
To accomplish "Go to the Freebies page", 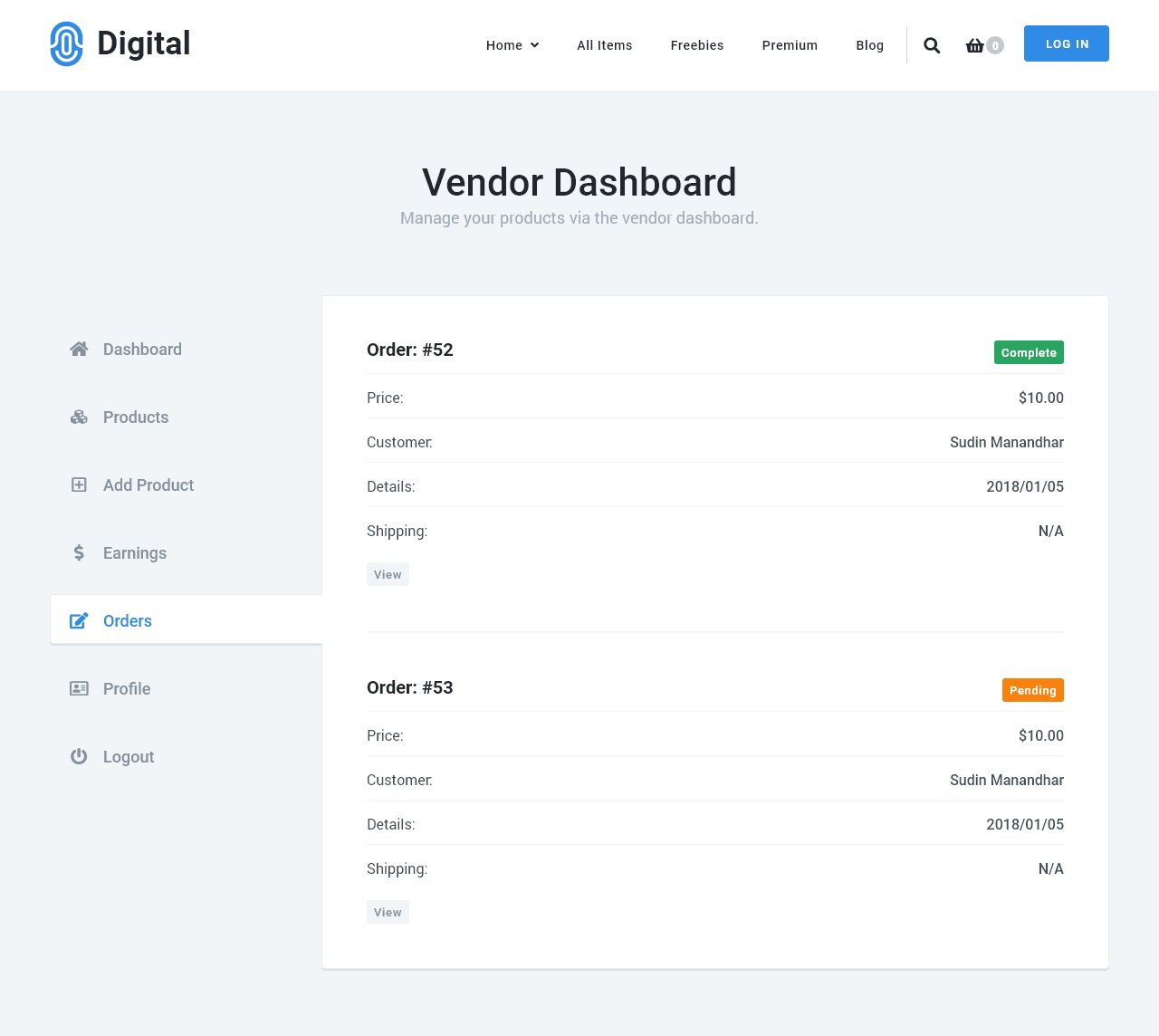I will pos(696,45).
